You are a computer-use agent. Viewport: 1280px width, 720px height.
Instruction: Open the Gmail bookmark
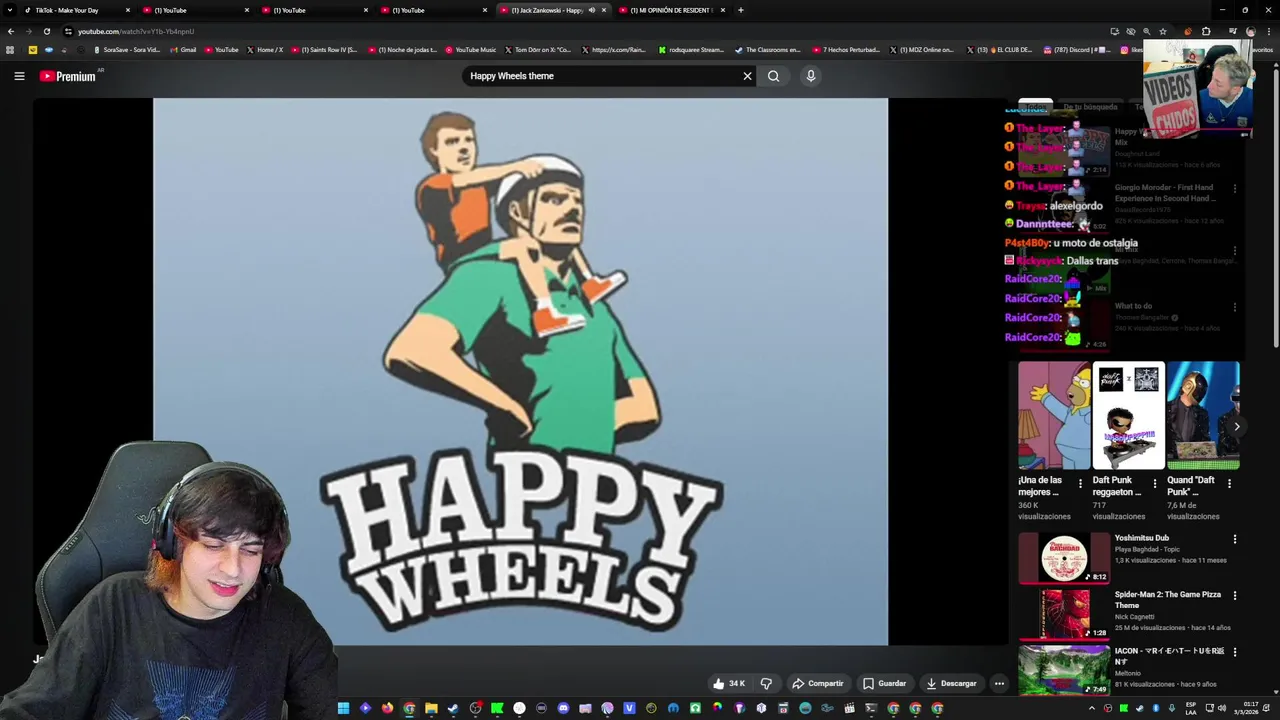183,49
